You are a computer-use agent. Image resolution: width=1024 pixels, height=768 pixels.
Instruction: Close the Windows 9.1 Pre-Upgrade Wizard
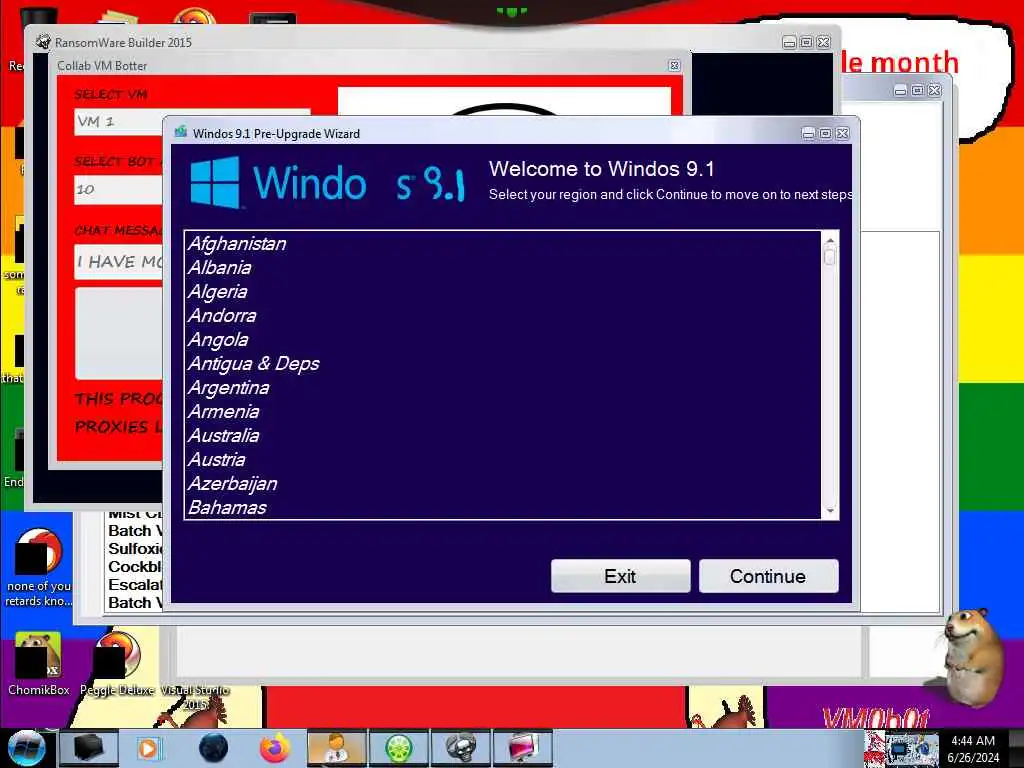[x=842, y=133]
